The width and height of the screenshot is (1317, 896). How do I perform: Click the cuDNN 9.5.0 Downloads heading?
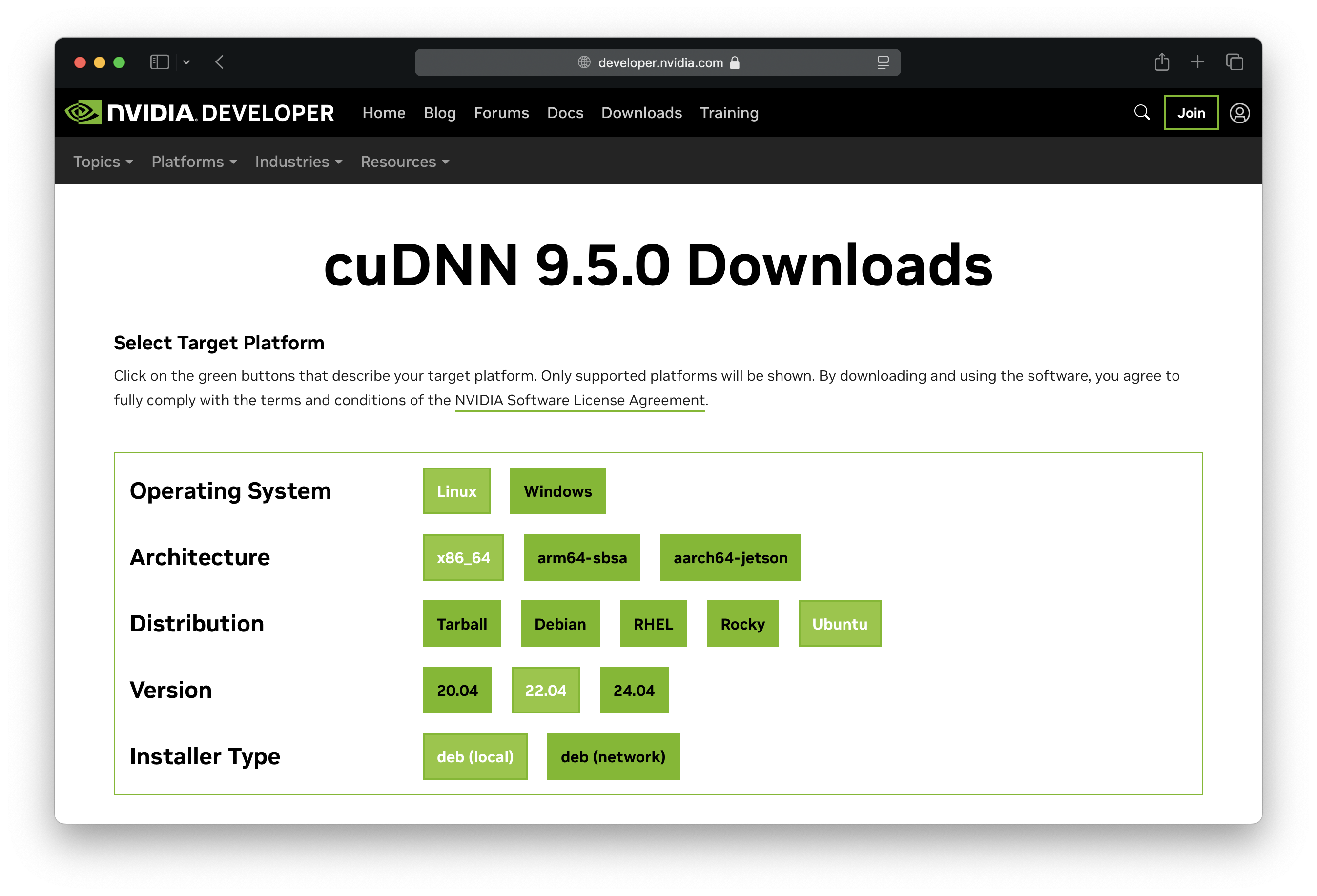click(x=658, y=264)
